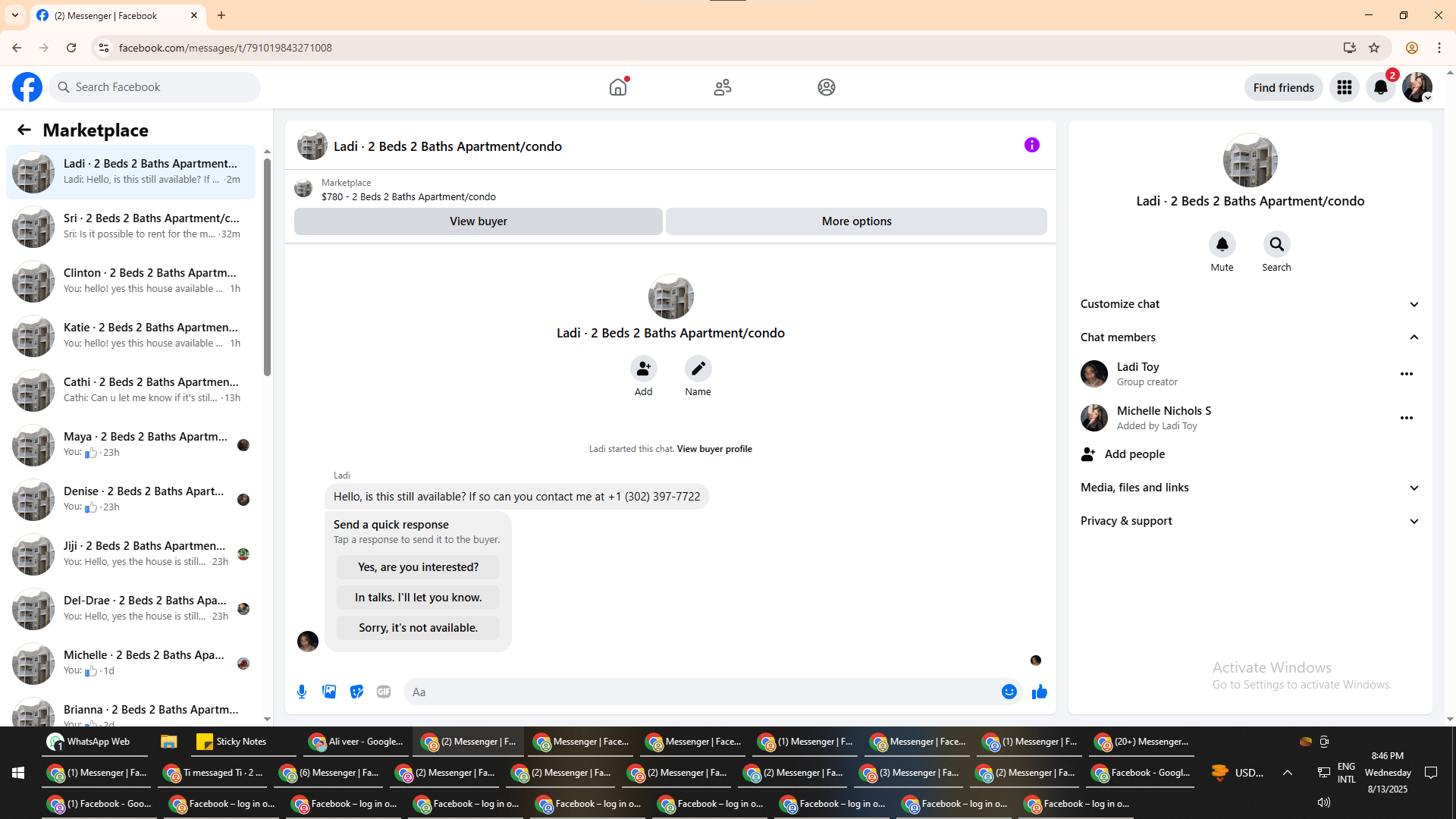
Task: Search within conversation using magnifier icon
Action: click(x=1276, y=244)
